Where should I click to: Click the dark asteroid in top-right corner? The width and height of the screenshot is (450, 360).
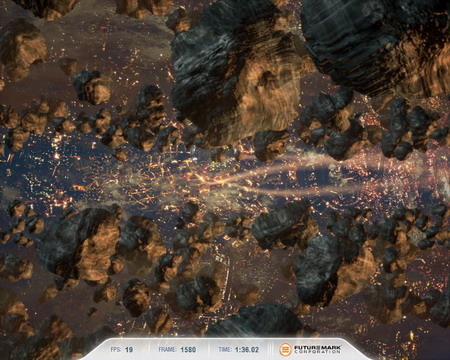[377, 43]
